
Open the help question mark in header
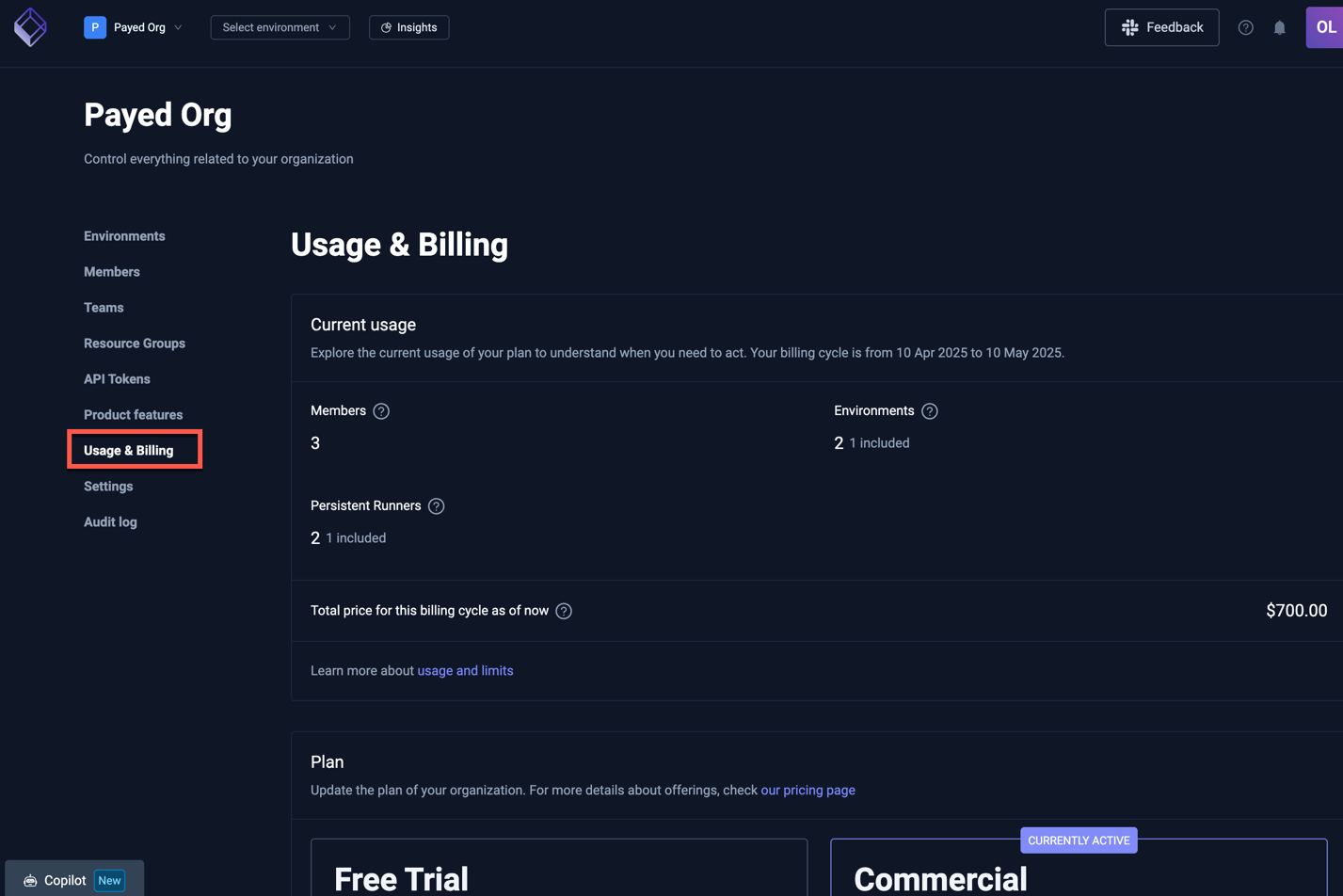[1245, 27]
